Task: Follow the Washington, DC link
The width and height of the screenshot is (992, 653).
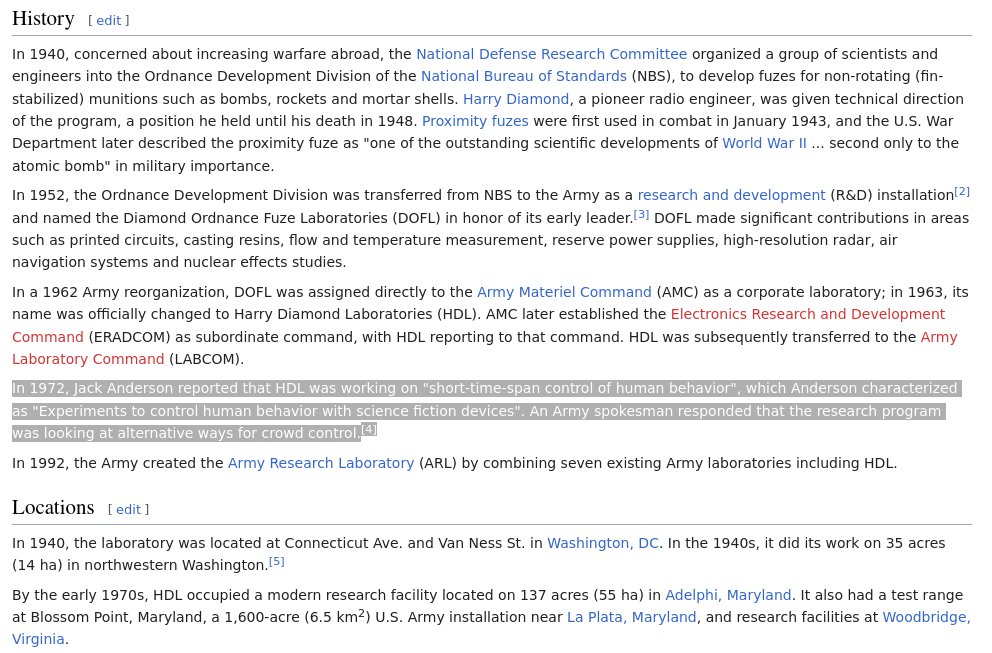Action: coord(602,543)
